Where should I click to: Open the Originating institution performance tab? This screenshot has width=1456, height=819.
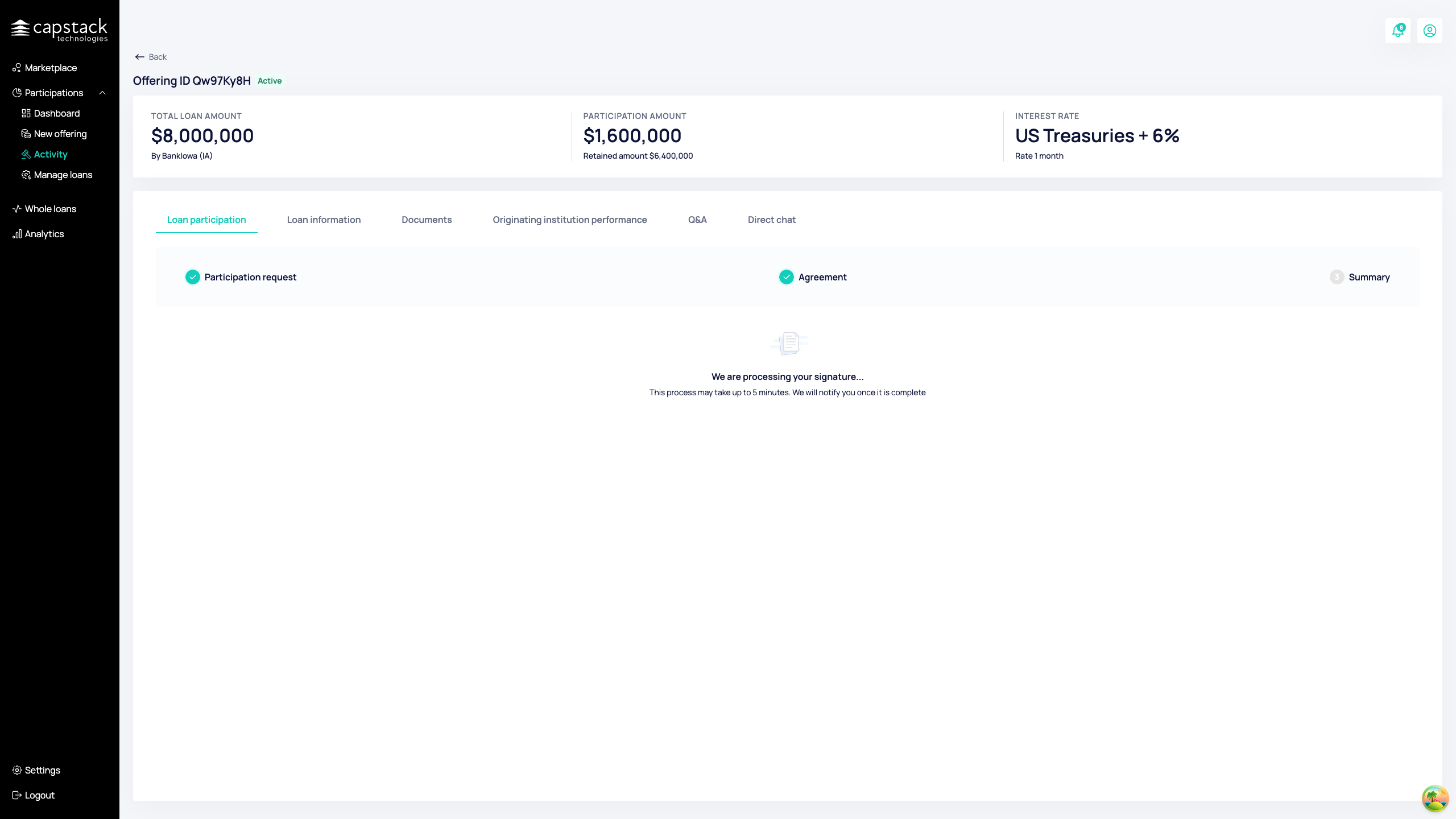pyautogui.click(x=570, y=220)
